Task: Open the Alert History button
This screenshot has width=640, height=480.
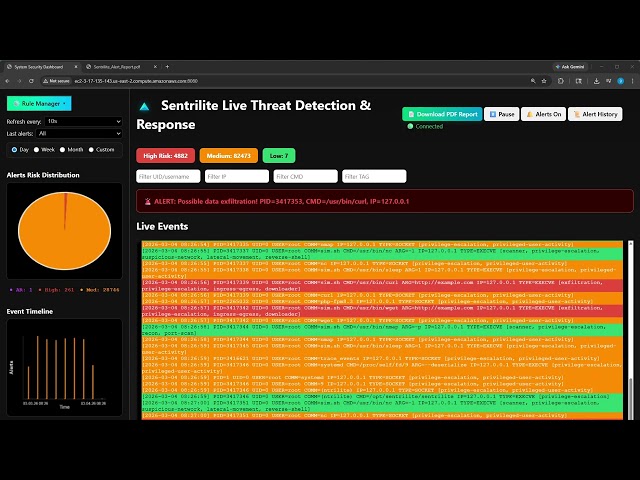Action: tap(595, 114)
